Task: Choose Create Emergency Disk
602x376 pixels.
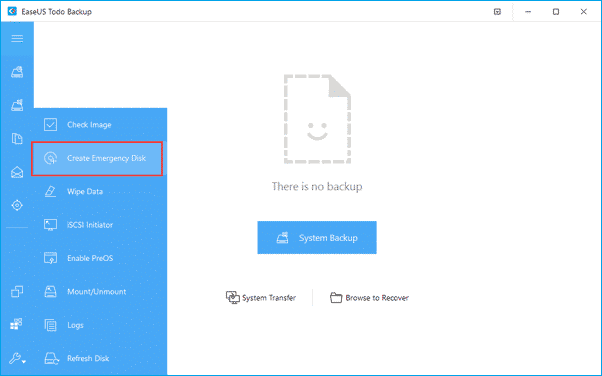Action: coord(97,158)
